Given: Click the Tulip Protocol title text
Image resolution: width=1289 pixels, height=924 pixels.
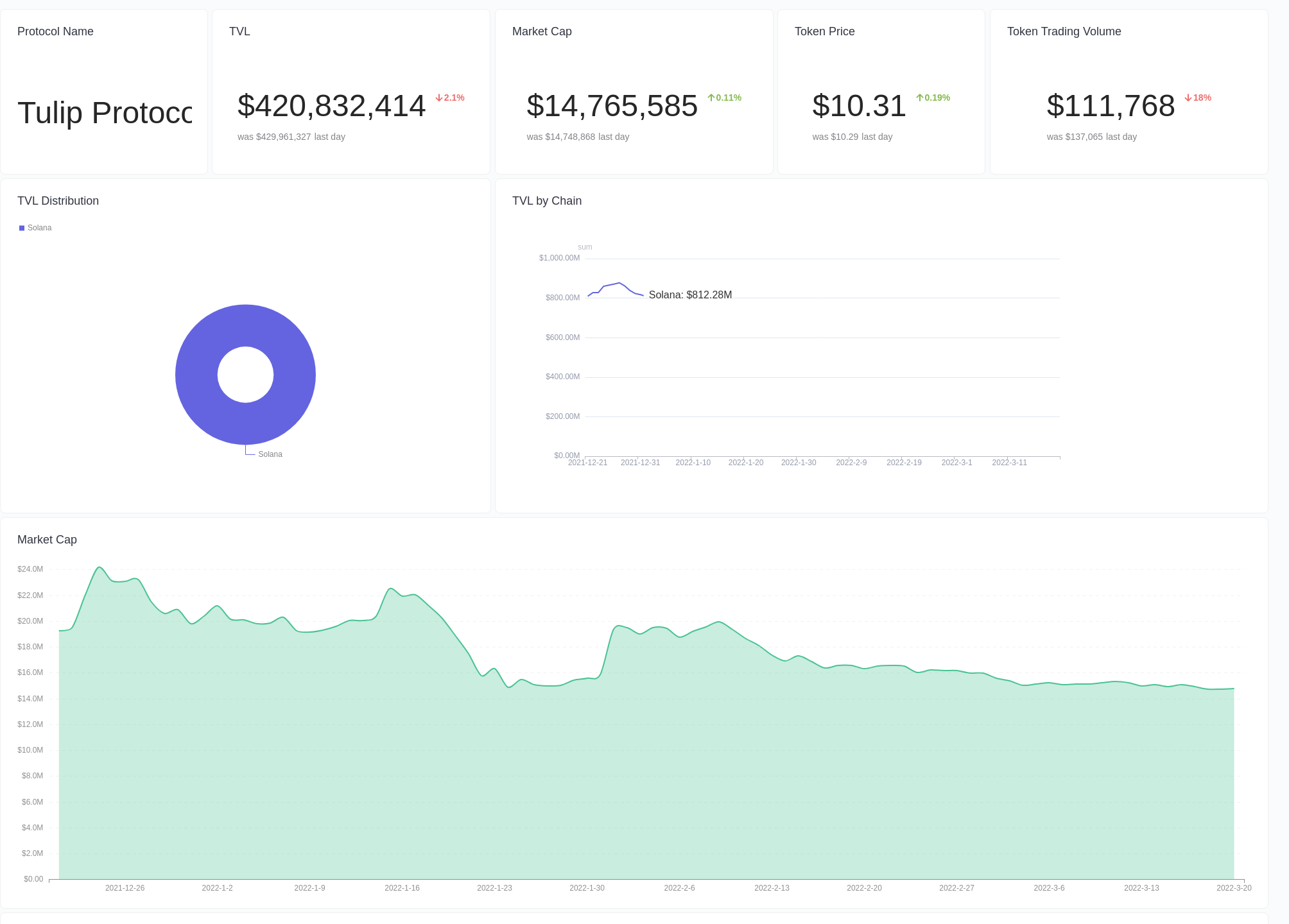Looking at the screenshot, I should pos(105,113).
